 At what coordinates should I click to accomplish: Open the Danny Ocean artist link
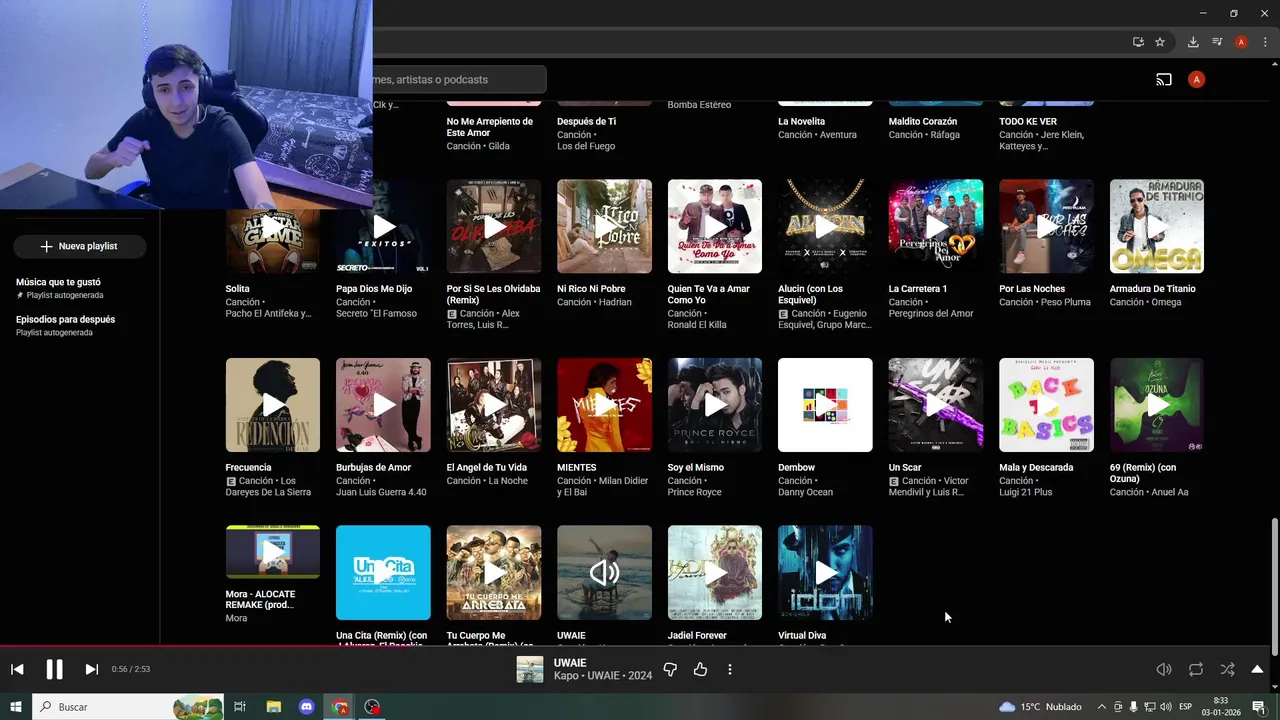805,492
